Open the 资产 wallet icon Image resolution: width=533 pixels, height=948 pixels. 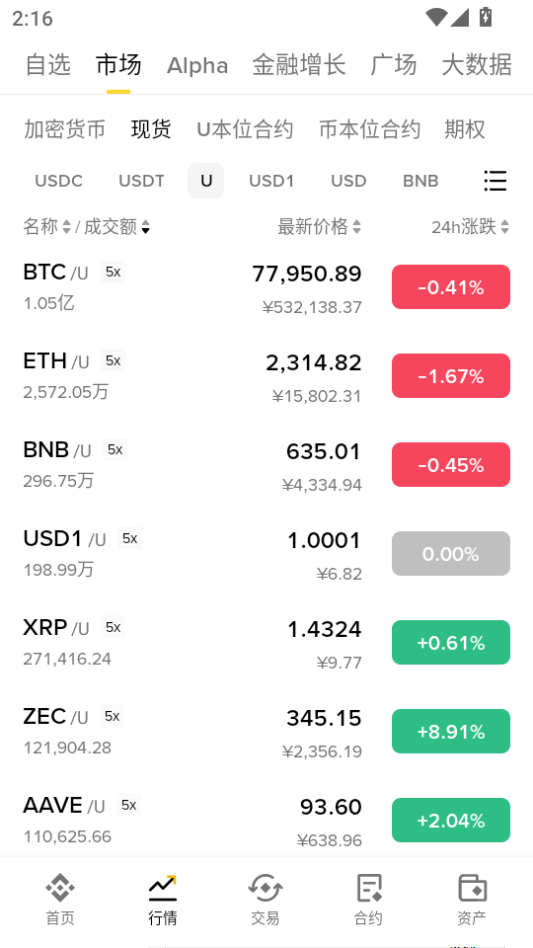[471, 888]
